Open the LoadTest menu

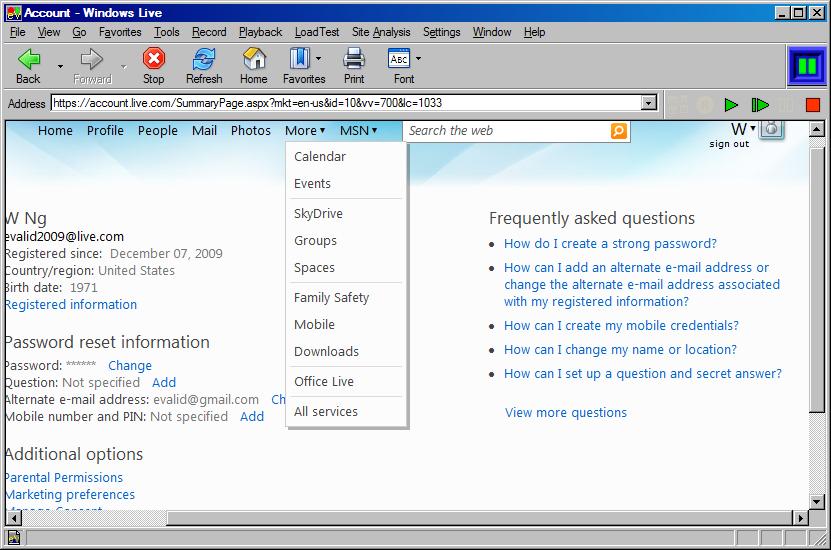(x=316, y=32)
